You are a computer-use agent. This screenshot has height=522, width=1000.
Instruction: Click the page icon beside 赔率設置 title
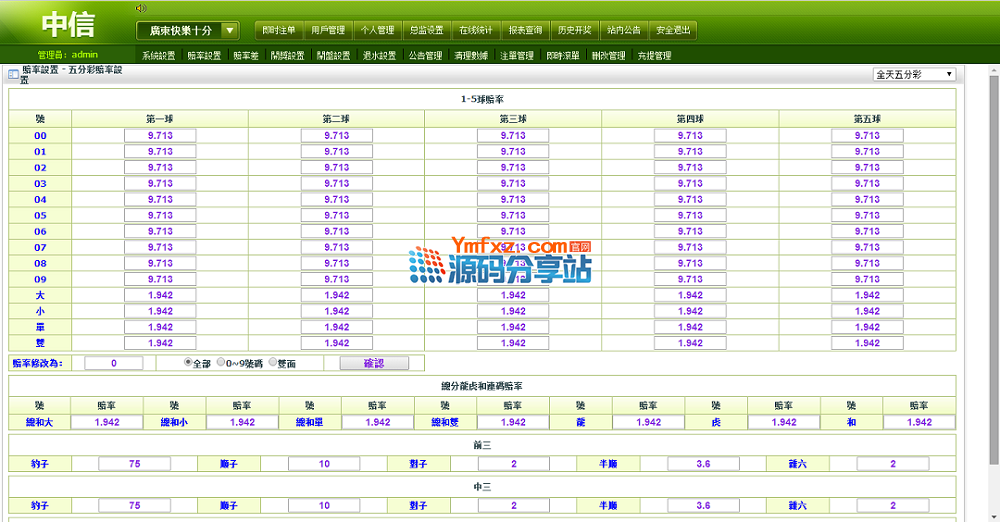tap(13, 75)
